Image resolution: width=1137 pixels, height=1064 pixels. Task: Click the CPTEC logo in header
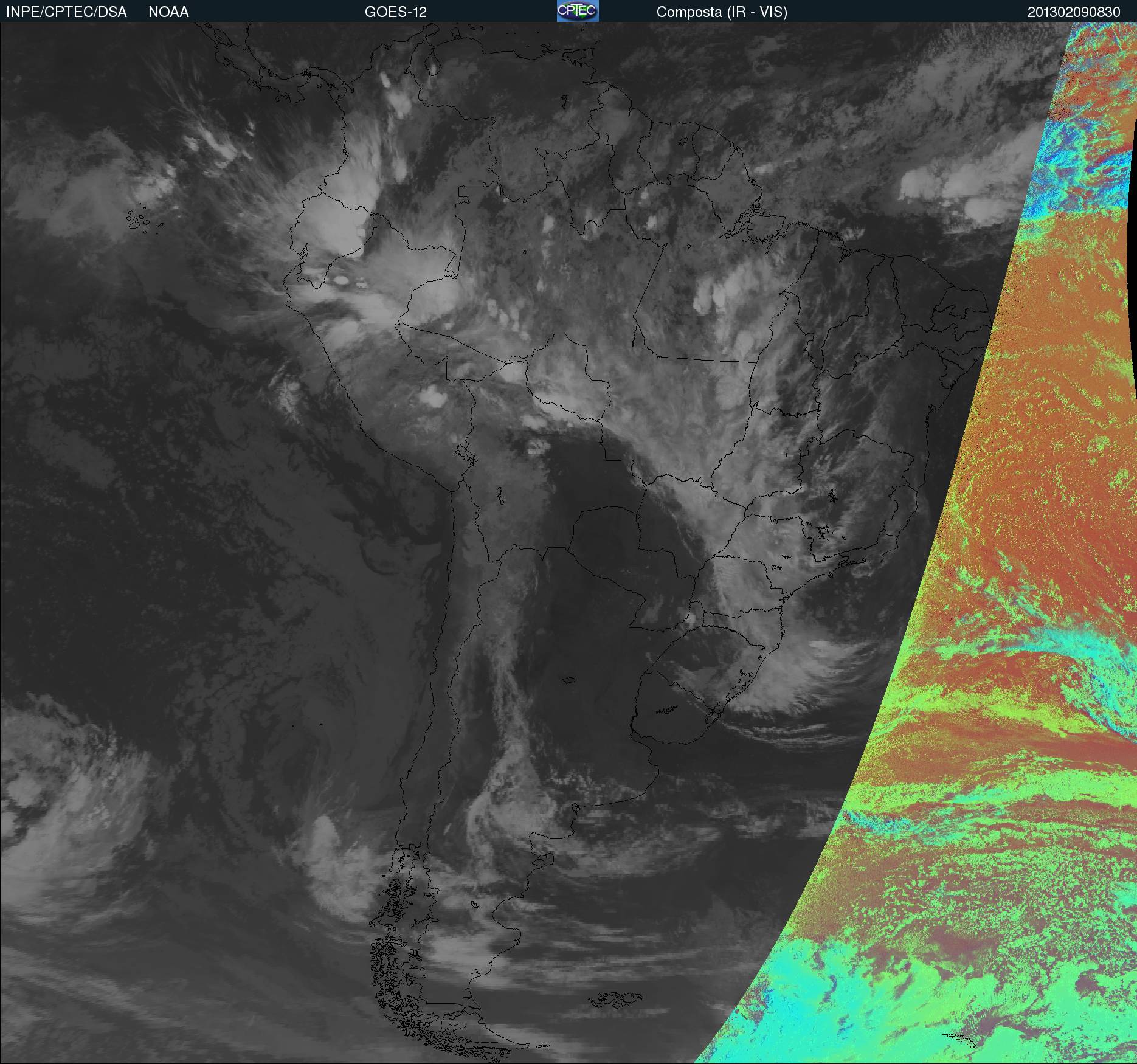point(578,12)
